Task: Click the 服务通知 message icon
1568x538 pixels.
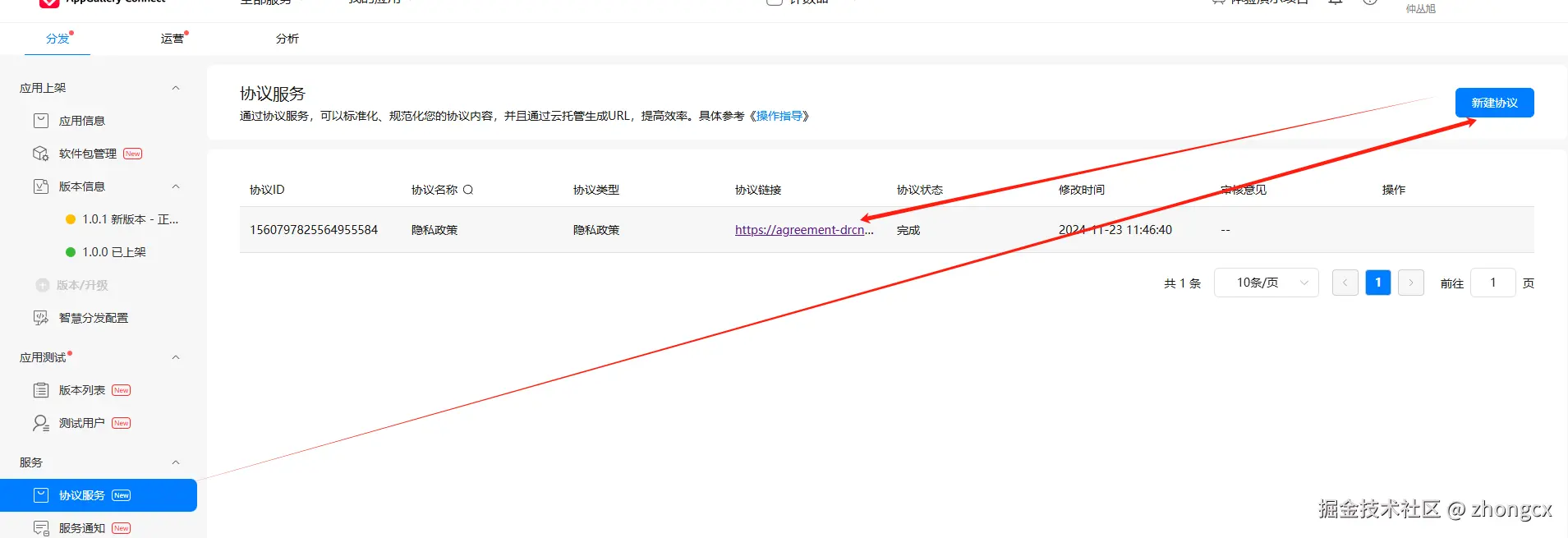Action: 41,528
